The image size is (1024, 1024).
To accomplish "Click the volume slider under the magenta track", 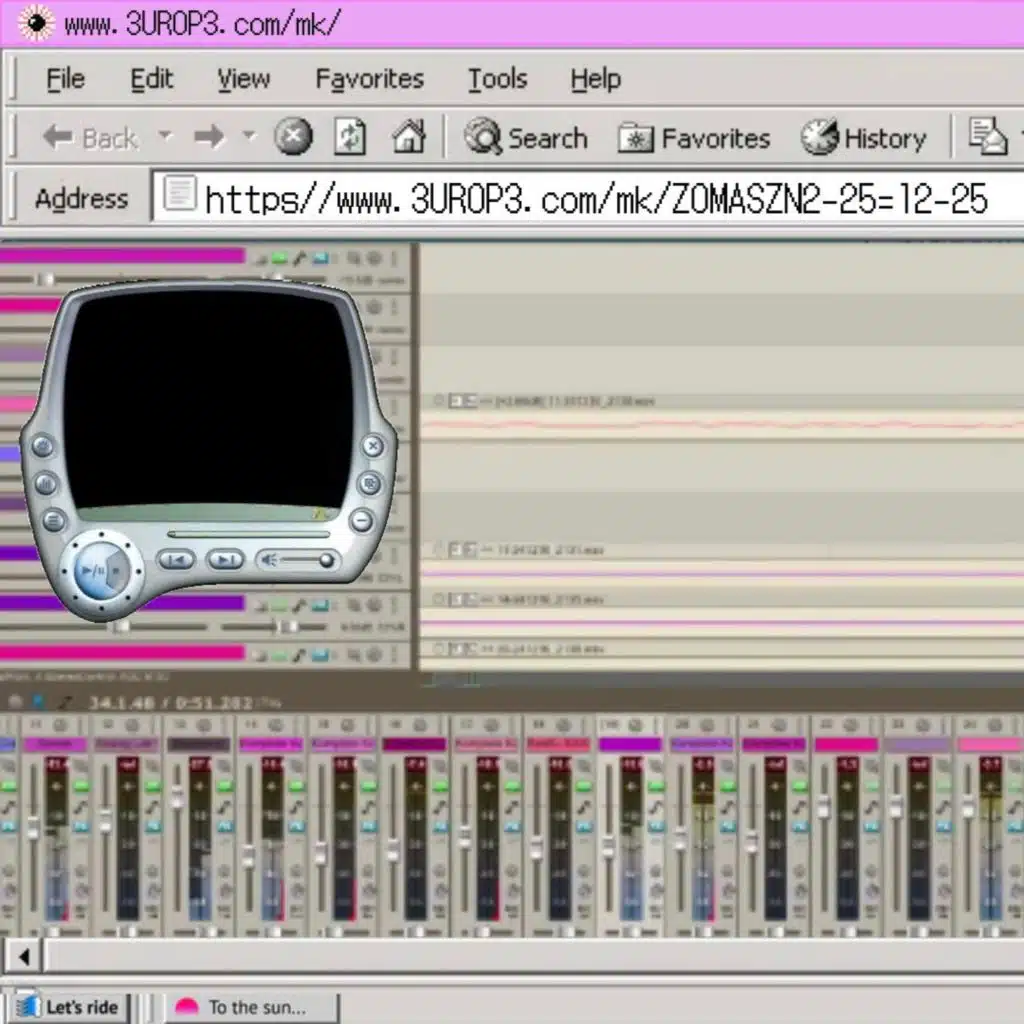I will [46, 280].
